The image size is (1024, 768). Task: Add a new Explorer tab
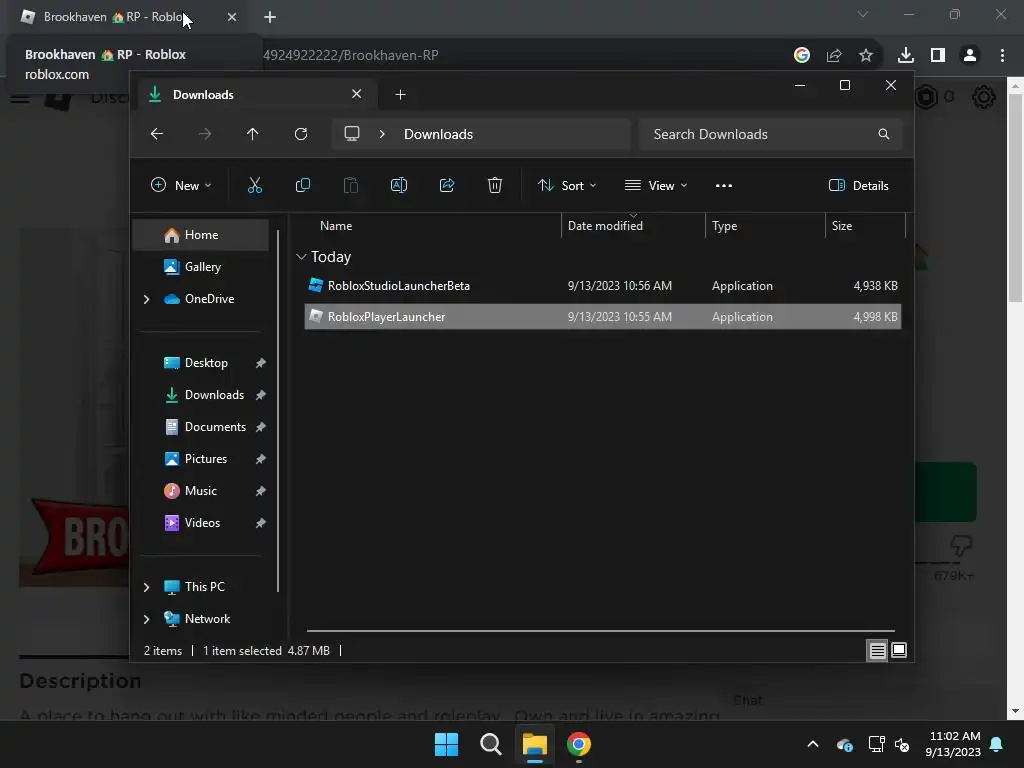[x=400, y=95]
